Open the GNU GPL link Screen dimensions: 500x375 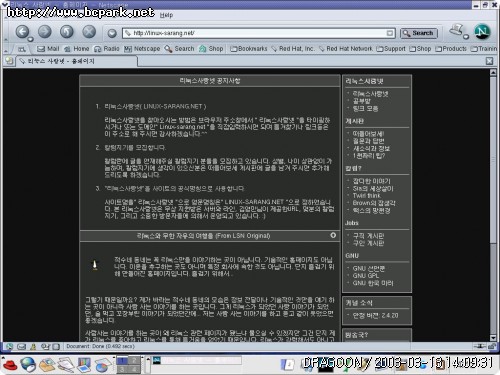pos(366,276)
